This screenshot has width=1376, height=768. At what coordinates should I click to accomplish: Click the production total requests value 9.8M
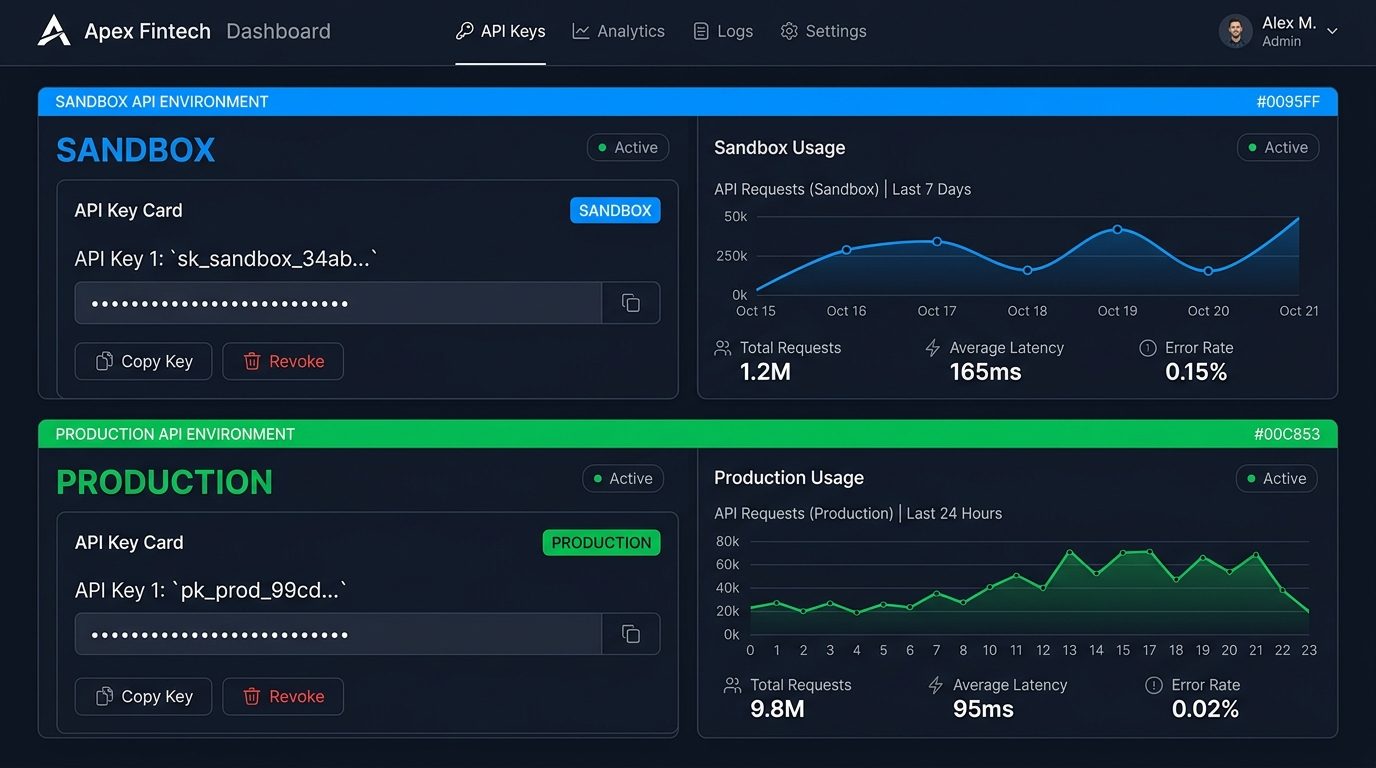tap(777, 710)
